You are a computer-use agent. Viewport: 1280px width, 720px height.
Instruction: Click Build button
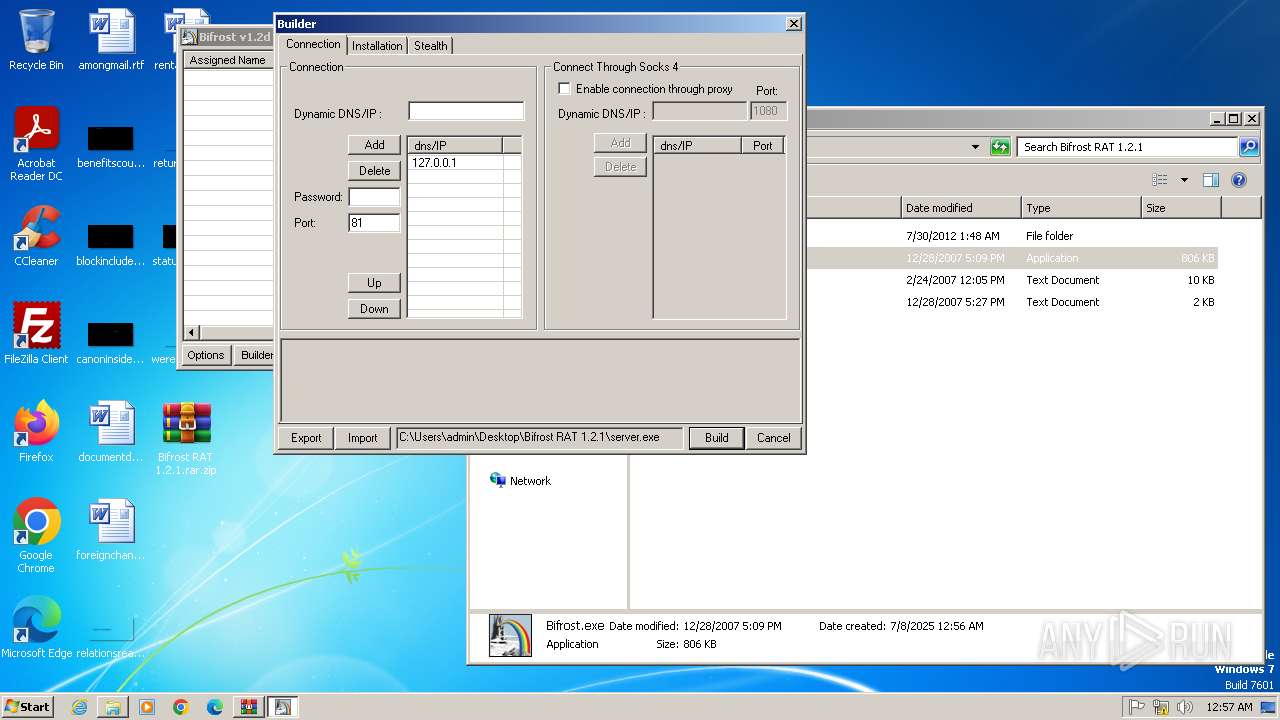click(716, 438)
